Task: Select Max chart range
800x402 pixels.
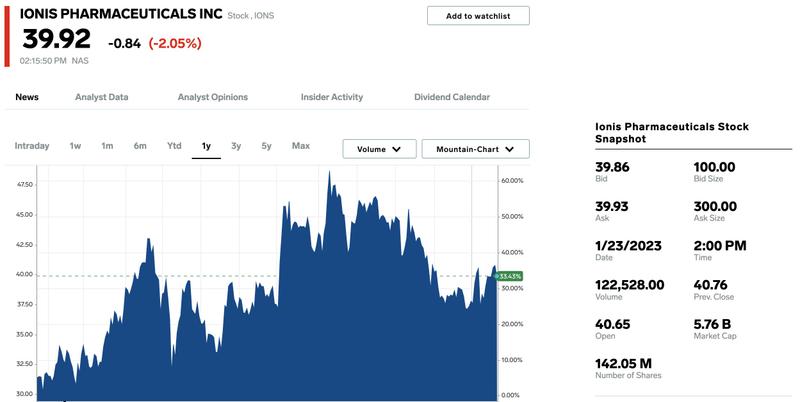Action: click(x=301, y=146)
